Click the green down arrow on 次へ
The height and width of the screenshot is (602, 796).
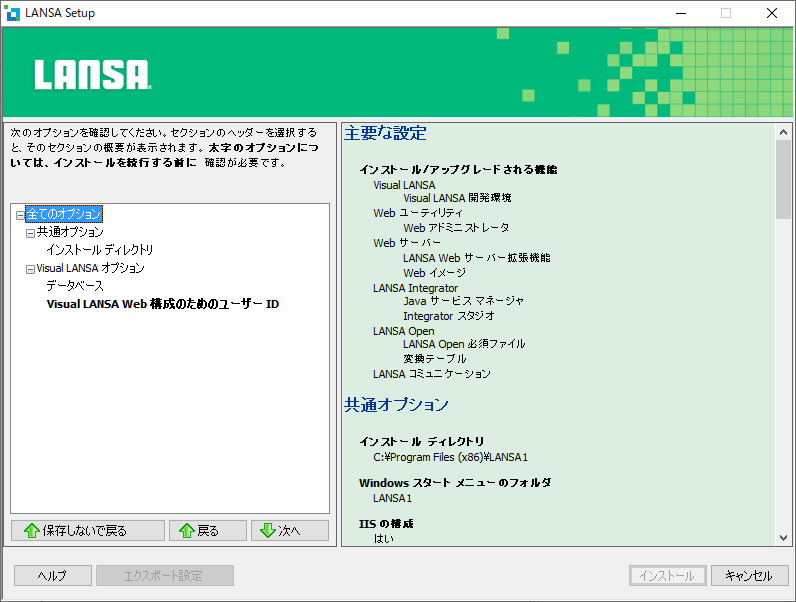(268, 530)
